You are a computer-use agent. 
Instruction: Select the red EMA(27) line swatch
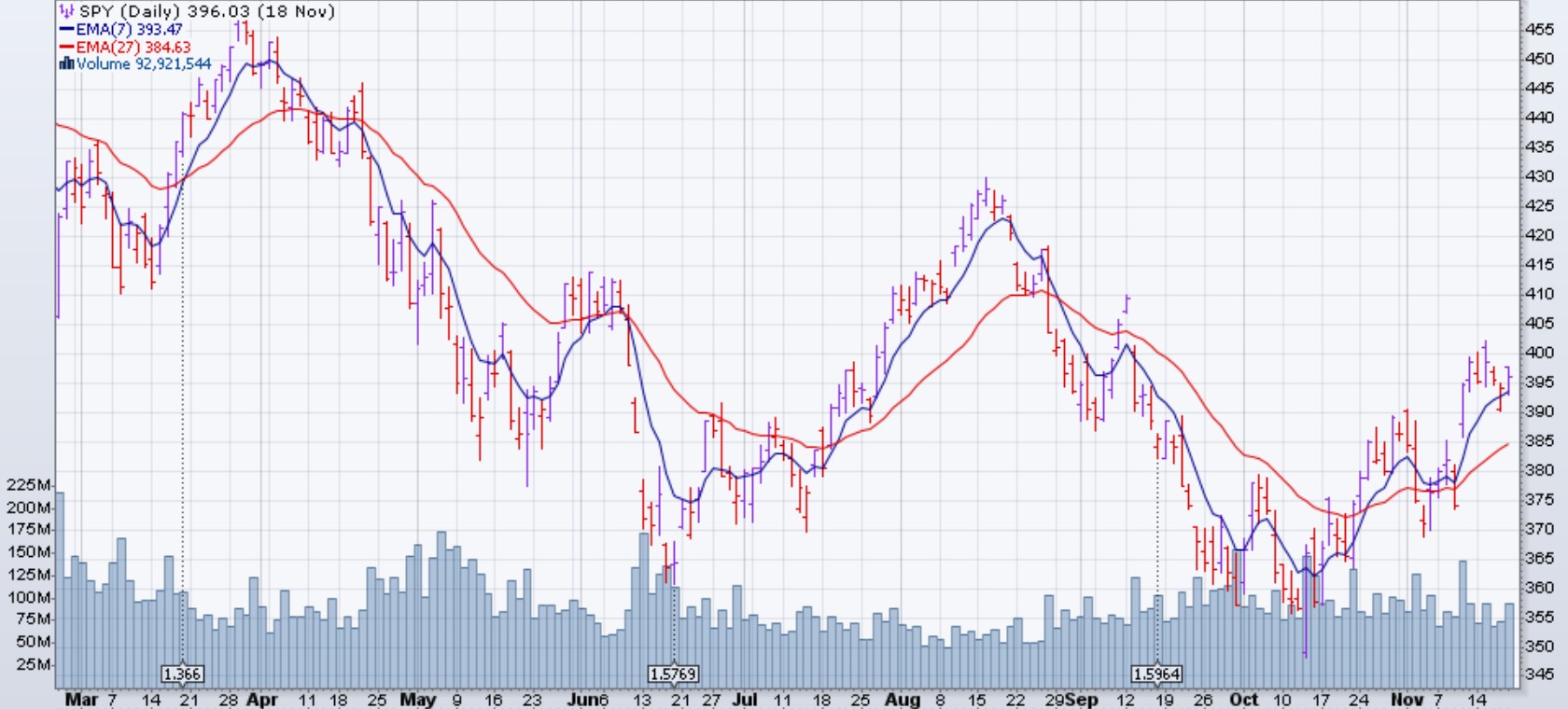(x=66, y=47)
